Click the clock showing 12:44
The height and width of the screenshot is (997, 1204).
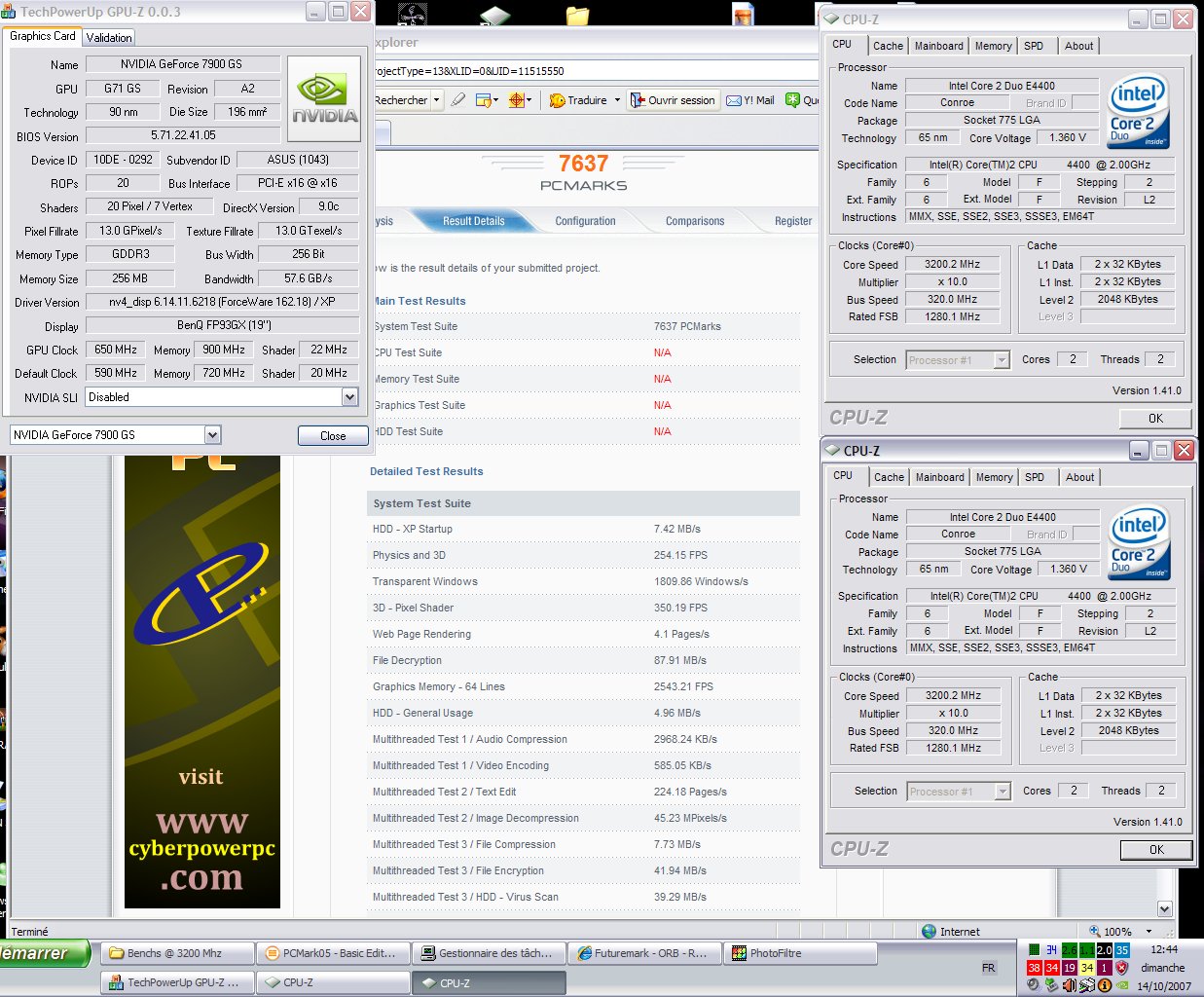[1164, 949]
